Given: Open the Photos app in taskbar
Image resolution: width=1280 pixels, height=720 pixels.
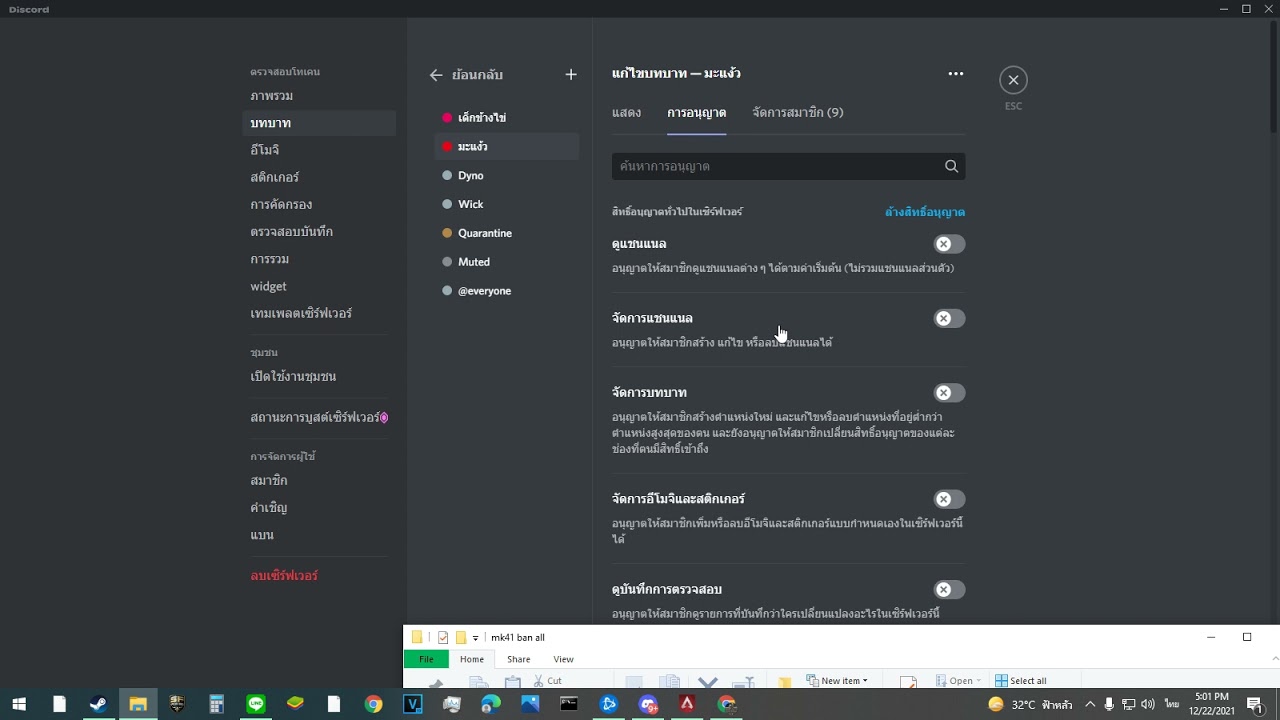Looking at the screenshot, I should pos(530,704).
